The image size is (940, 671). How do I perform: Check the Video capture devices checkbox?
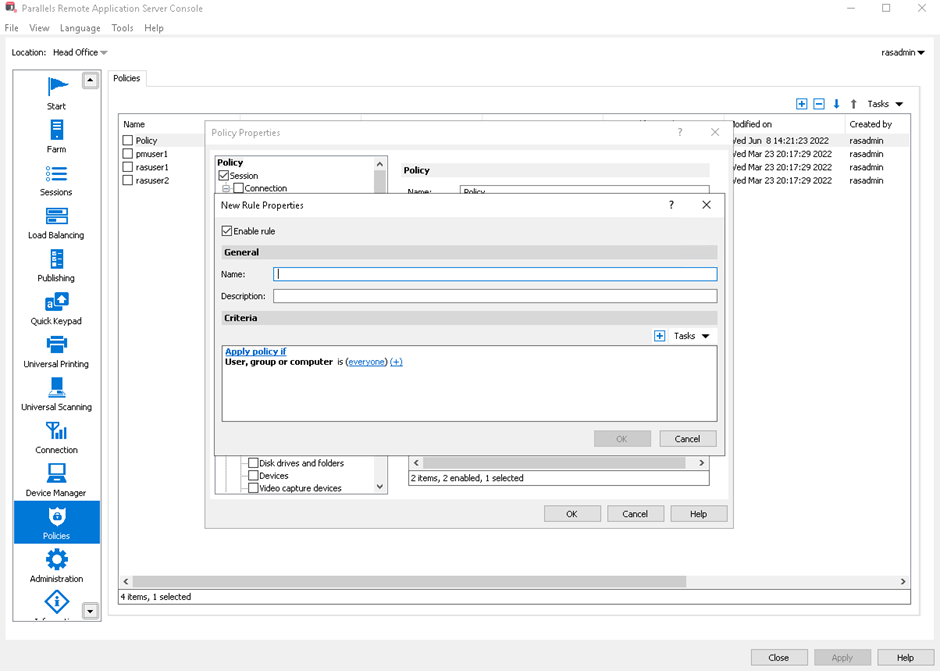254,488
